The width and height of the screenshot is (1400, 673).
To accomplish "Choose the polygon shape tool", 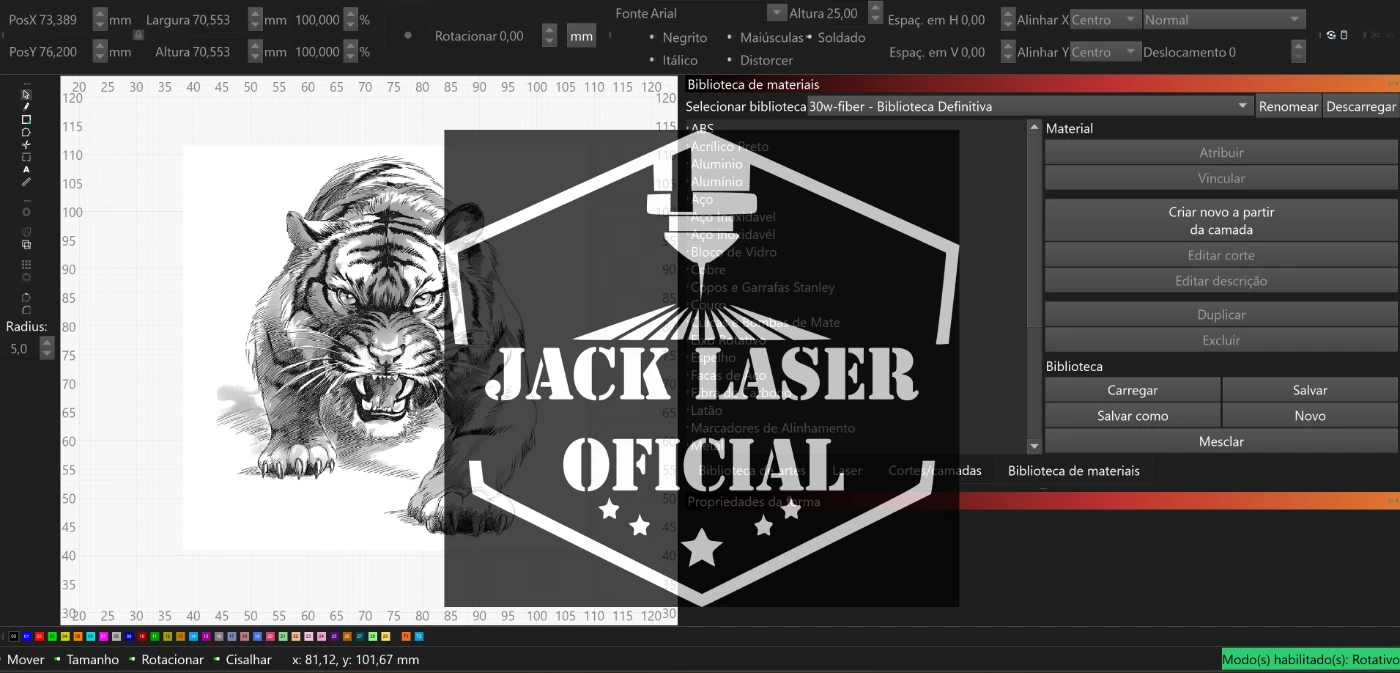I will click(26, 132).
